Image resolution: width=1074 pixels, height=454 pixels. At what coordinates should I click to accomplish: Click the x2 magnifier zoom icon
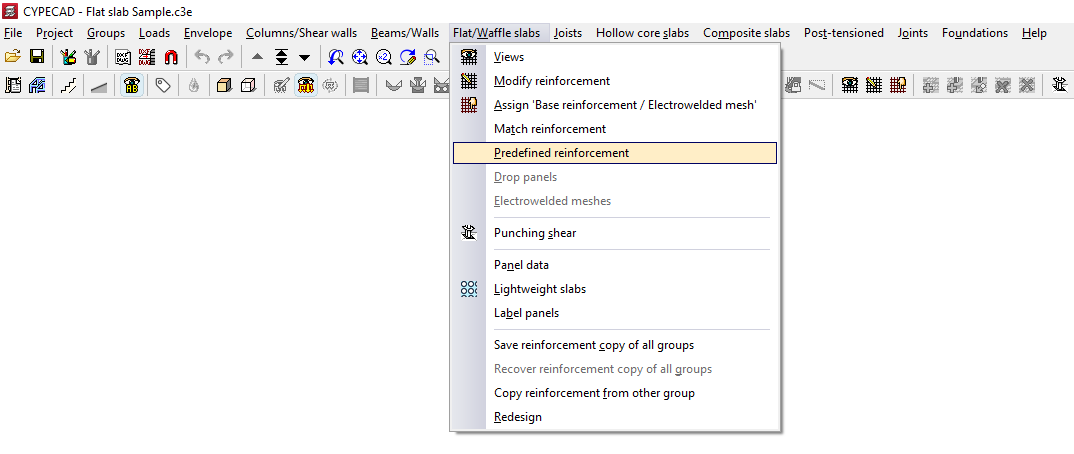click(x=383, y=57)
